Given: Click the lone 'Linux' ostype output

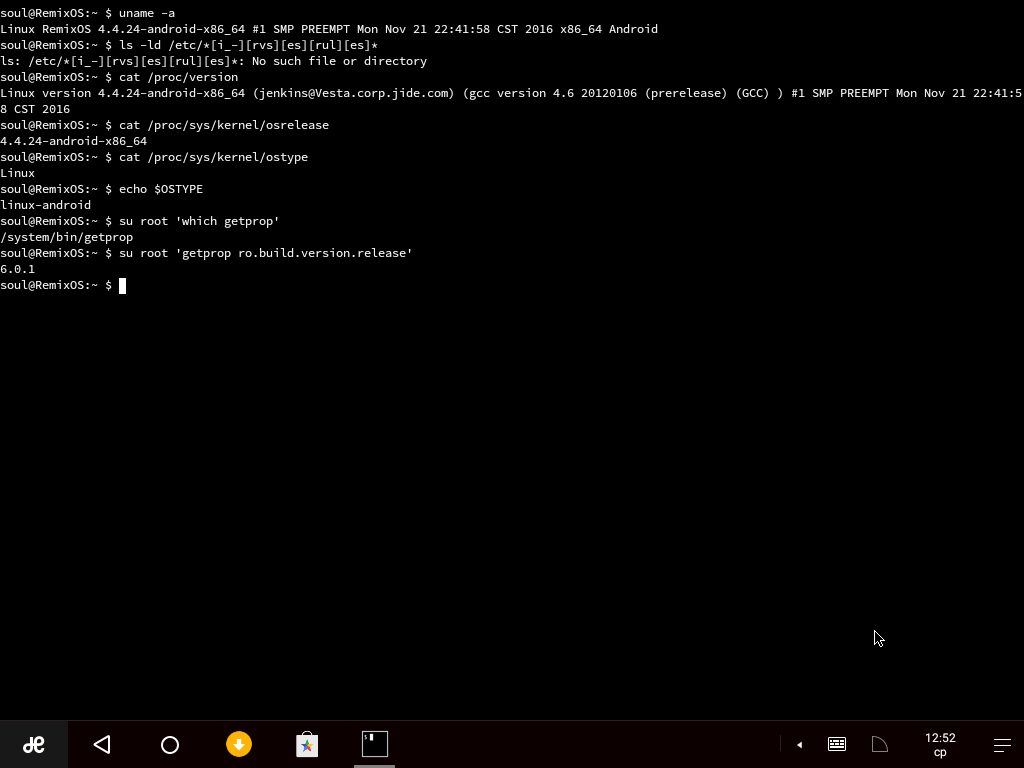Looking at the screenshot, I should pos(18,173).
